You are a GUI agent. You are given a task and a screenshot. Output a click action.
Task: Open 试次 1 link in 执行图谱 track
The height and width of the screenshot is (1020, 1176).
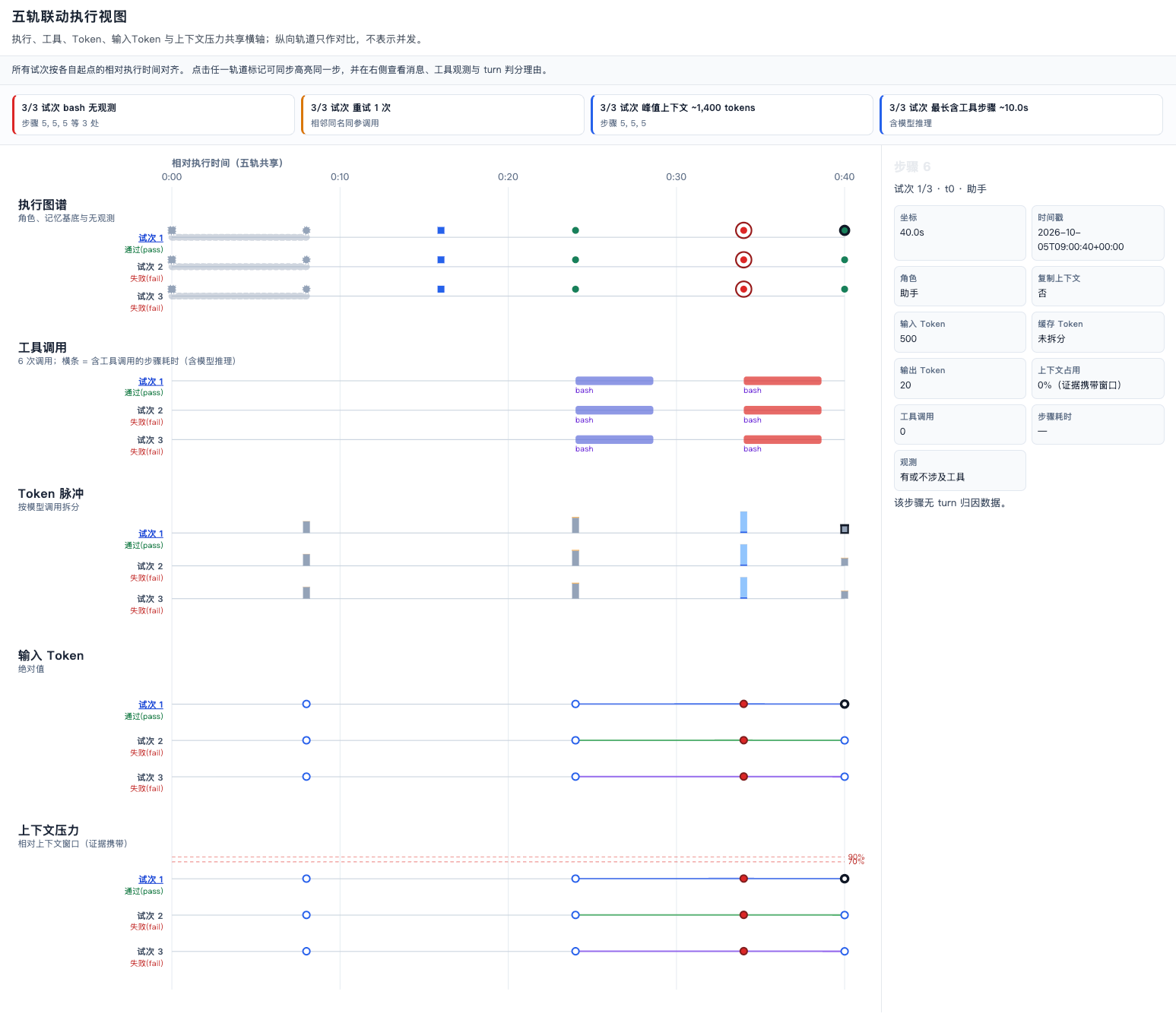pyautogui.click(x=151, y=238)
